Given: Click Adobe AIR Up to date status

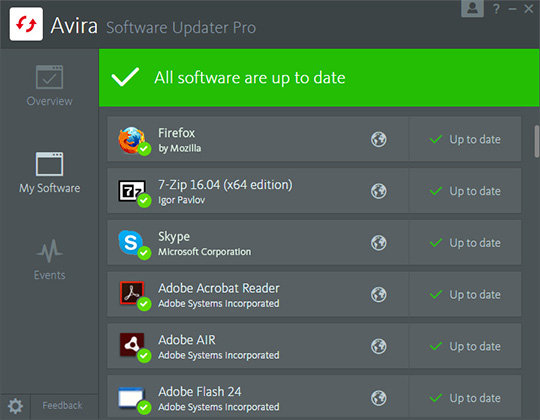Looking at the screenshot, I should (x=465, y=346).
